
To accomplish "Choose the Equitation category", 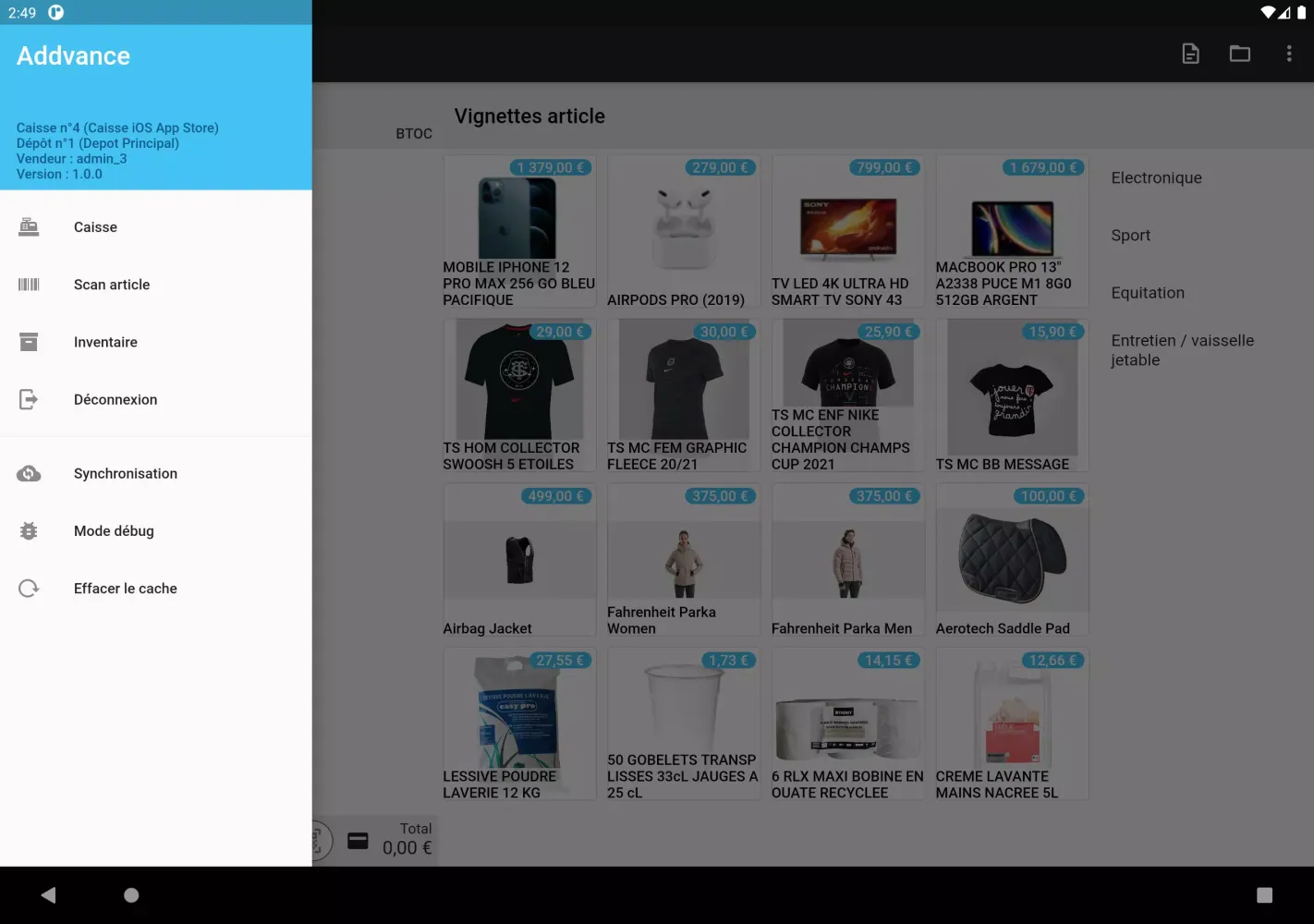I will tap(1148, 293).
